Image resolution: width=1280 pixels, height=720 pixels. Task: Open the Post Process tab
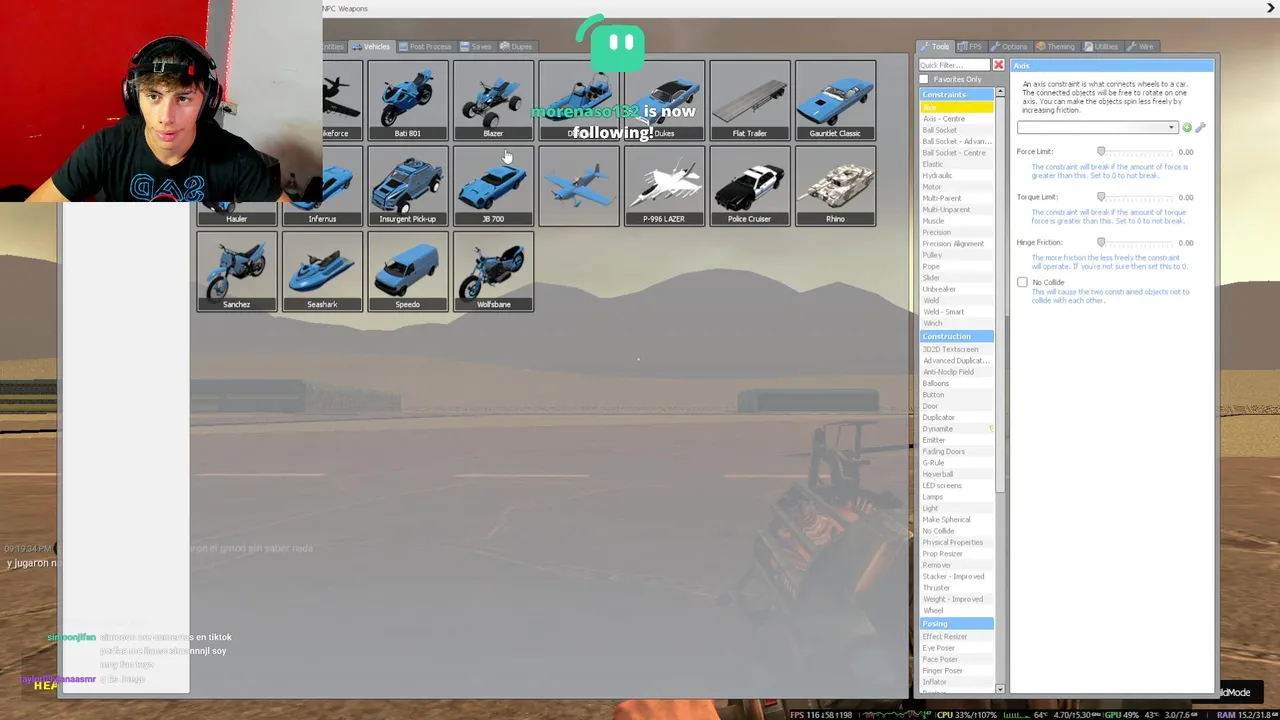[425, 46]
